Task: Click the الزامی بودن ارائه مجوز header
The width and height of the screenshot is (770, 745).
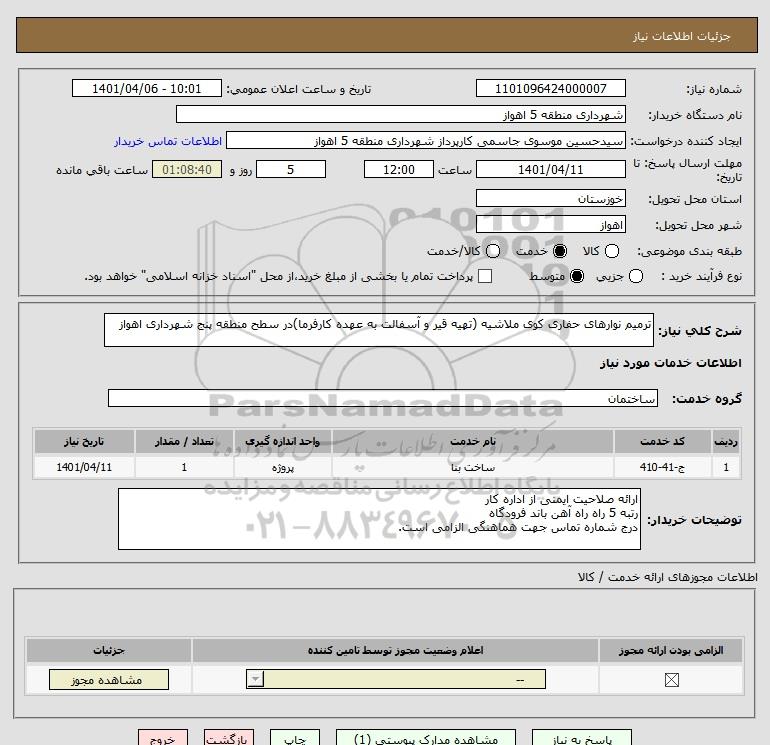Action: coord(671,650)
